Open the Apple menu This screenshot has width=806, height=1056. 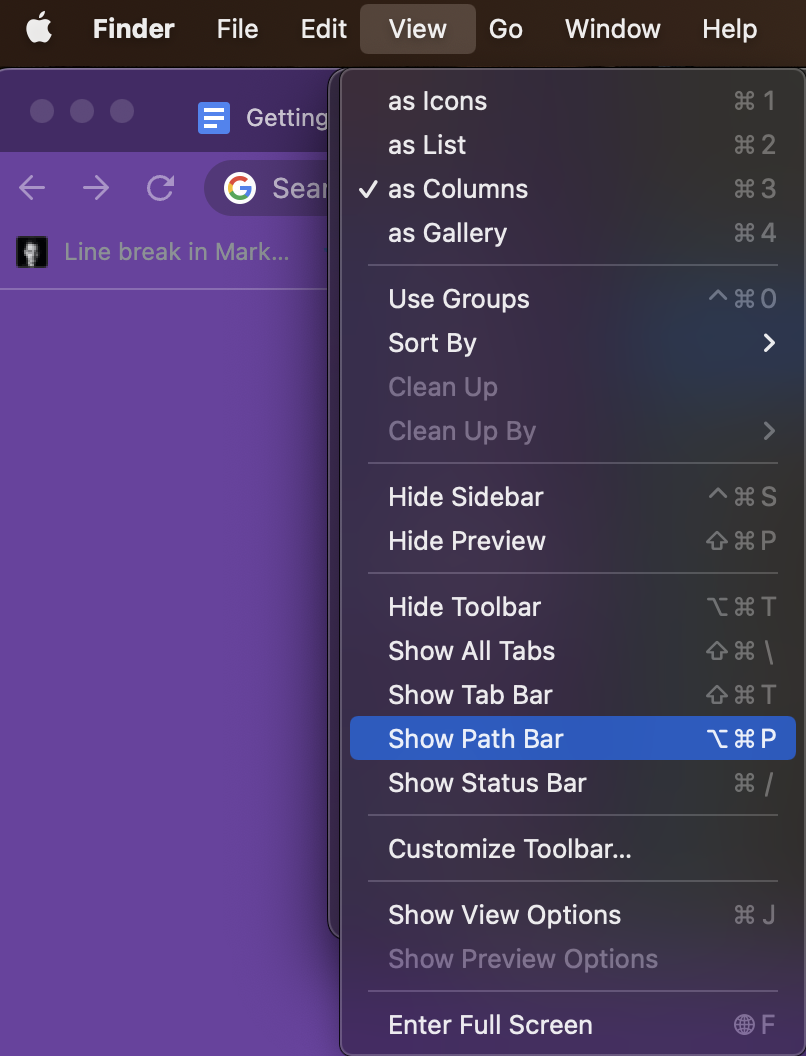point(38,29)
